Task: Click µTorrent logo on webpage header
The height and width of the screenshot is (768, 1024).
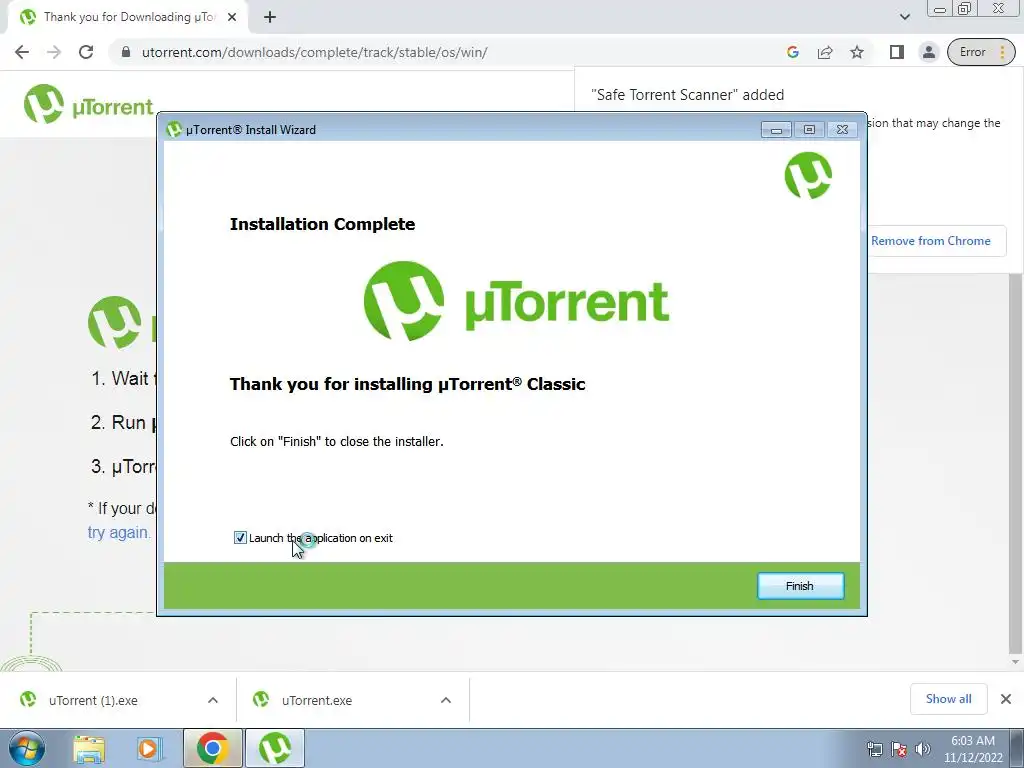Action: pyautogui.click(x=88, y=104)
